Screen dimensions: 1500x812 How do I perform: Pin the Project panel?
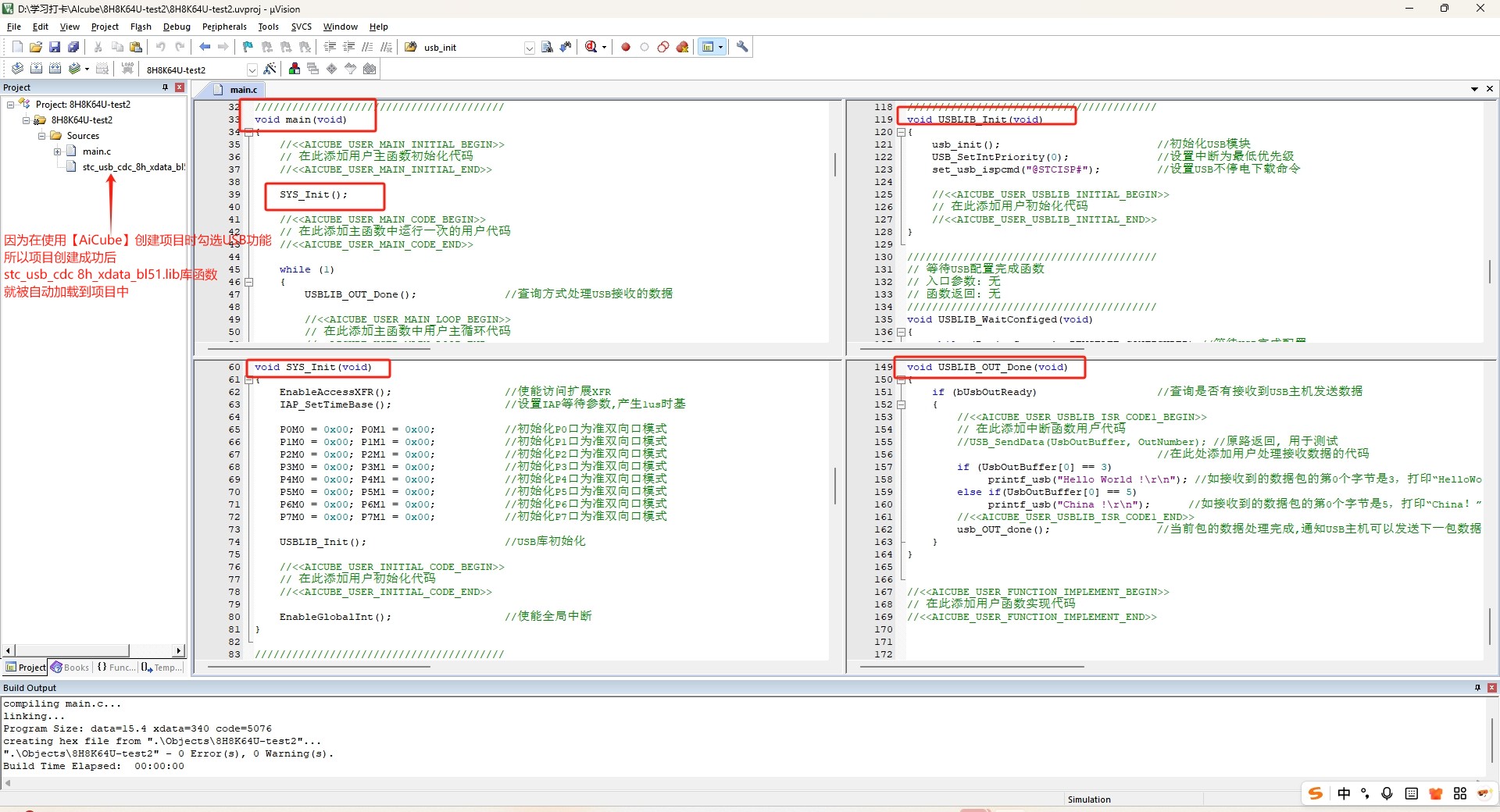click(x=165, y=87)
